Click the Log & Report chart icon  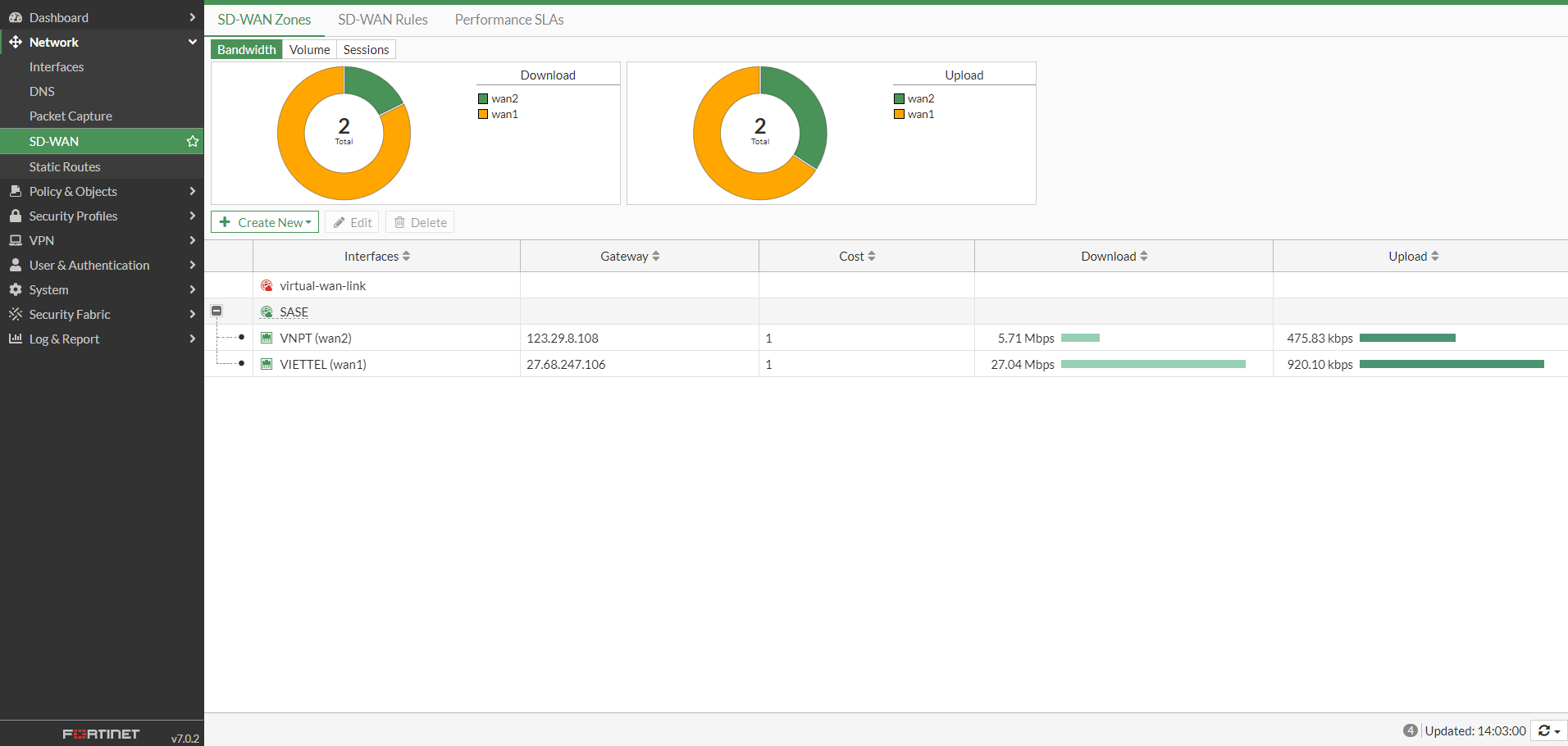point(16,339)
